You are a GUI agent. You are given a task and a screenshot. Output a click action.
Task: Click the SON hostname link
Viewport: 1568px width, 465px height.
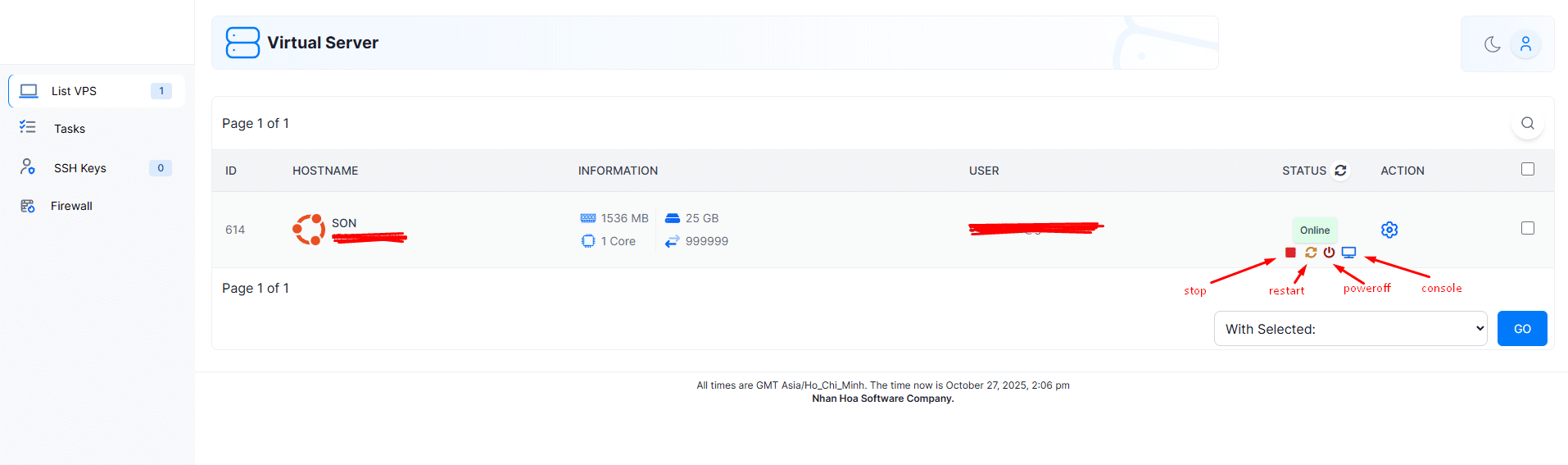pos(344,223)
